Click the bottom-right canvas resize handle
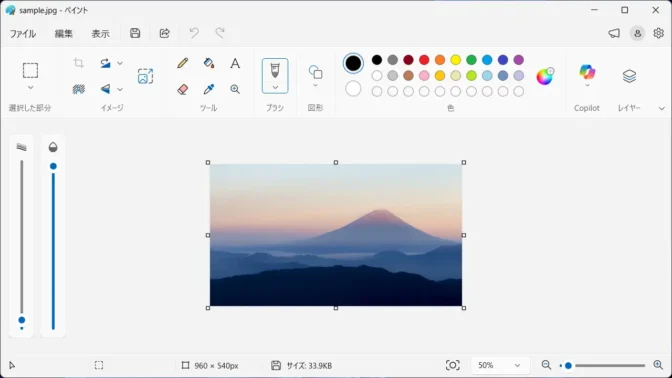This screenshot has height=378, width=672. [464, 308]
